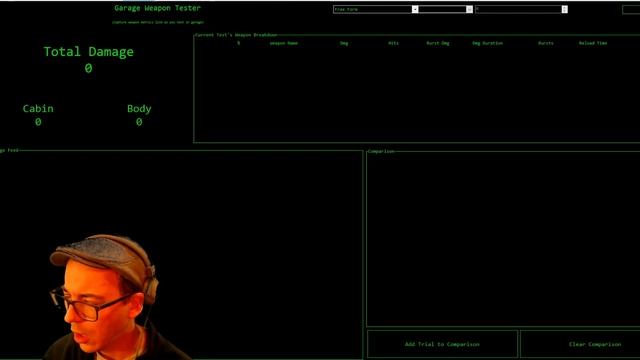Click the % column header
The width and height of the screenshot is (640, 360).
click(239, 43)
